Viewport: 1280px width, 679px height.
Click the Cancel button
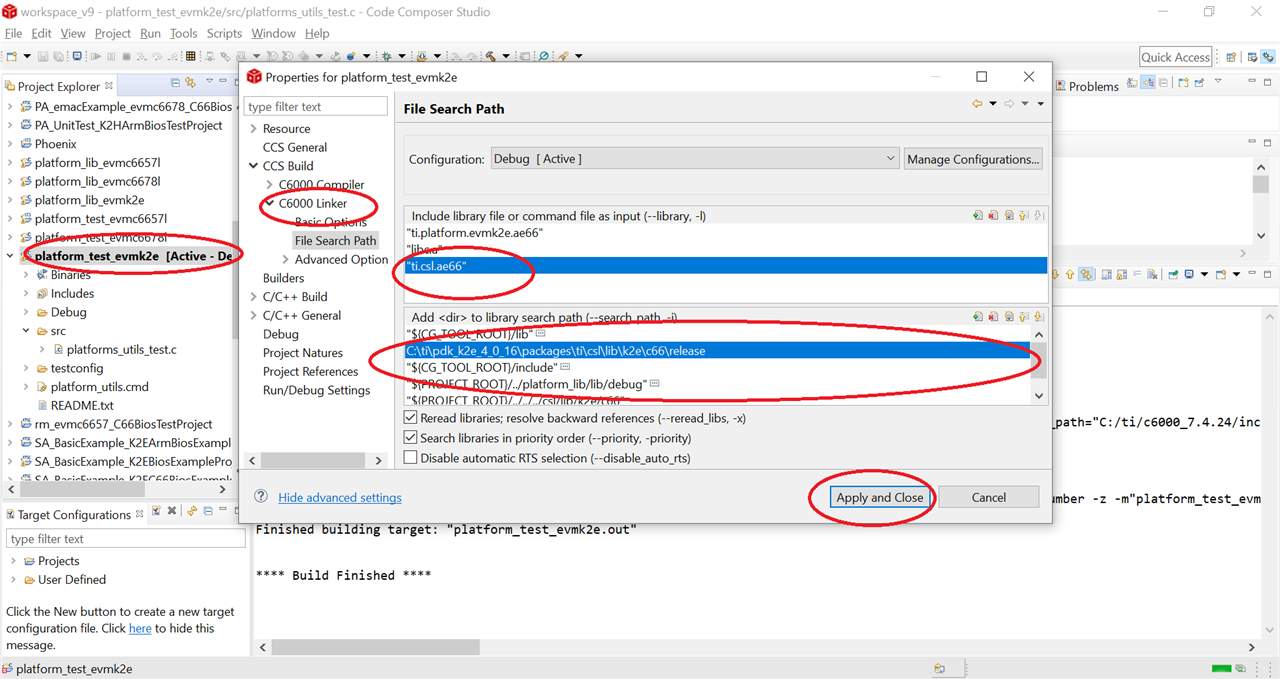[989, 497]
